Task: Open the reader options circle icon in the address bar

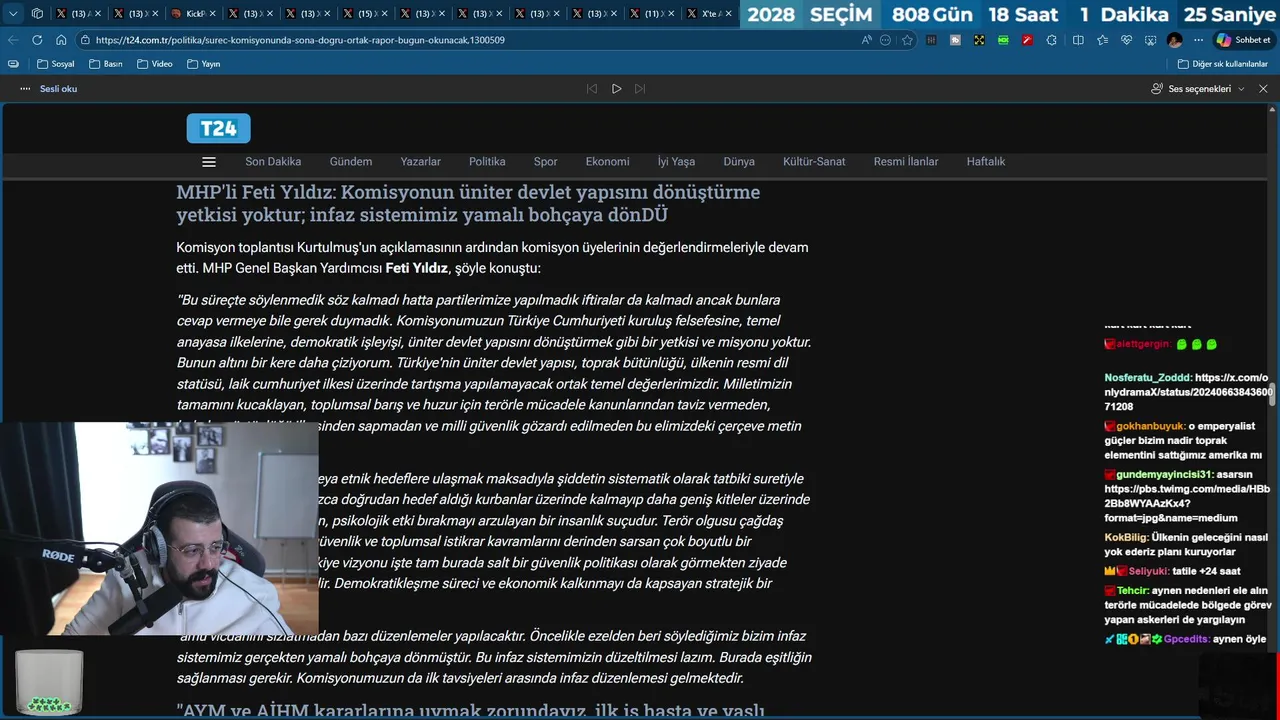Action: tap(886, 40)
